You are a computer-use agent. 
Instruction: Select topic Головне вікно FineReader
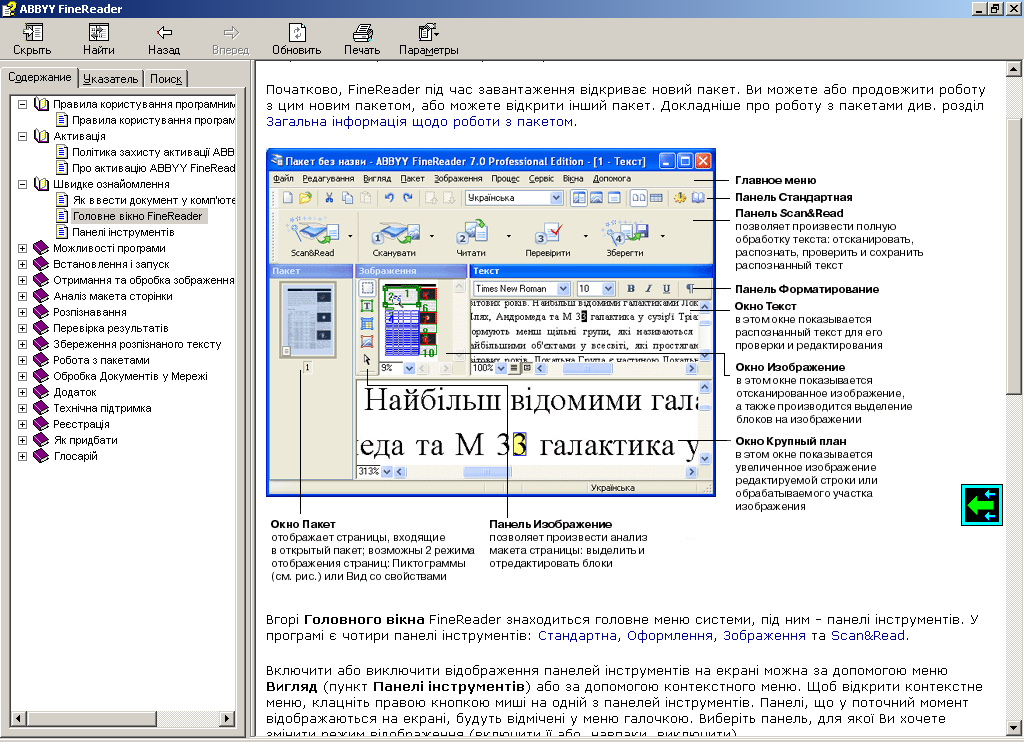click(138, 216)
